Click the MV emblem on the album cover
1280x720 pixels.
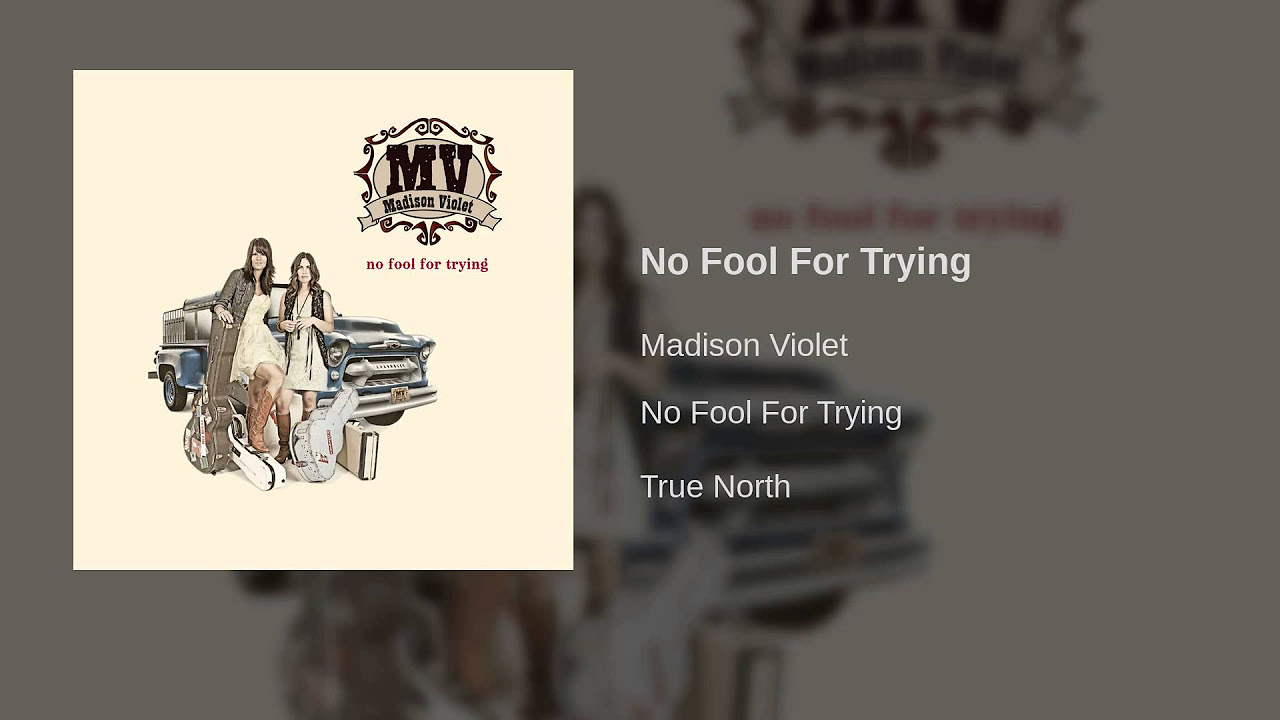tap(428, 182)
